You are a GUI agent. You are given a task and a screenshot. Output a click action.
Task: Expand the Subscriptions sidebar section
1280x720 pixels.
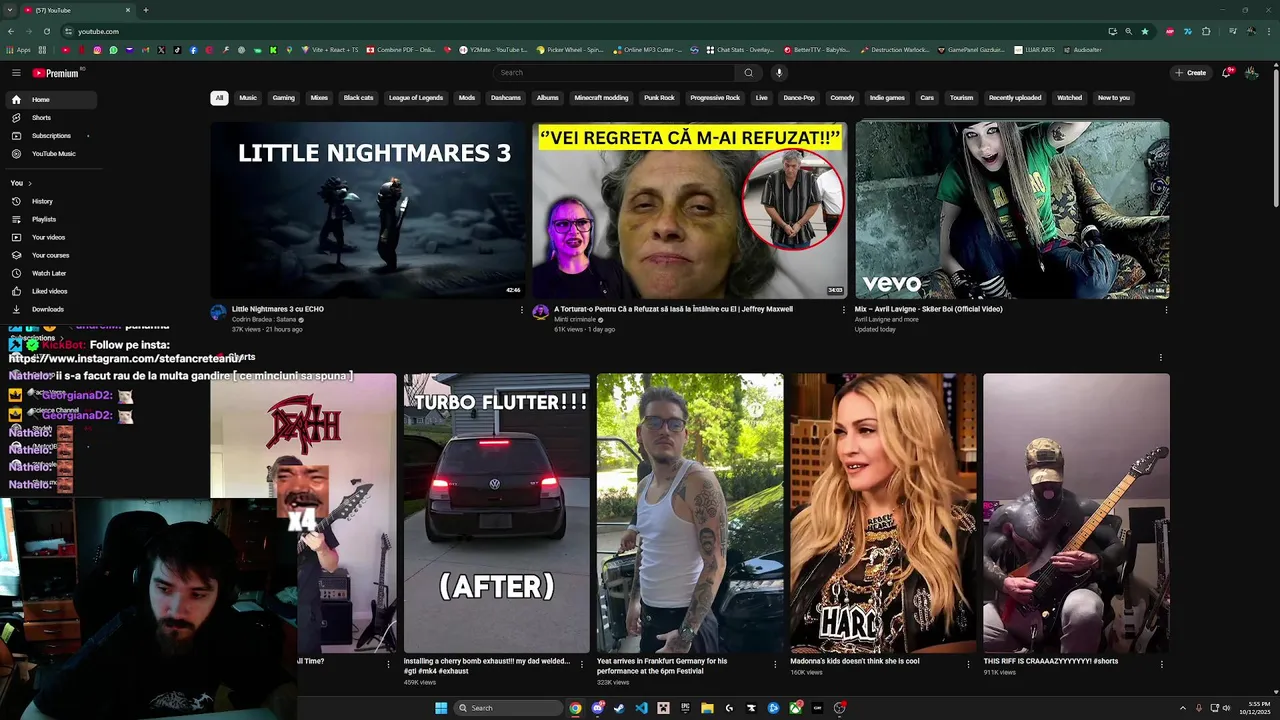point(88,136)
